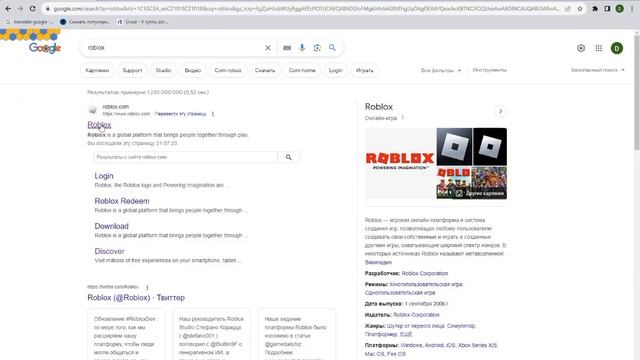Select the 'Com home' filter chip
This screenshot has height=360, width=640.
[x=302, y=70]
